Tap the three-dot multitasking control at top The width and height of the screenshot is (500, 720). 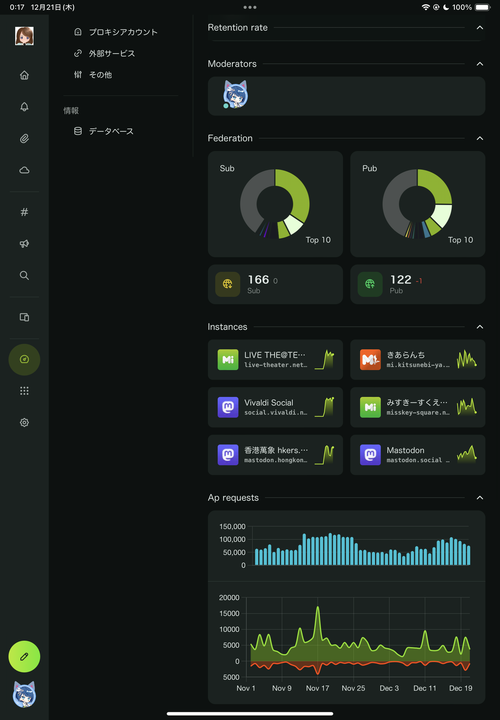[x=250, y=7]
